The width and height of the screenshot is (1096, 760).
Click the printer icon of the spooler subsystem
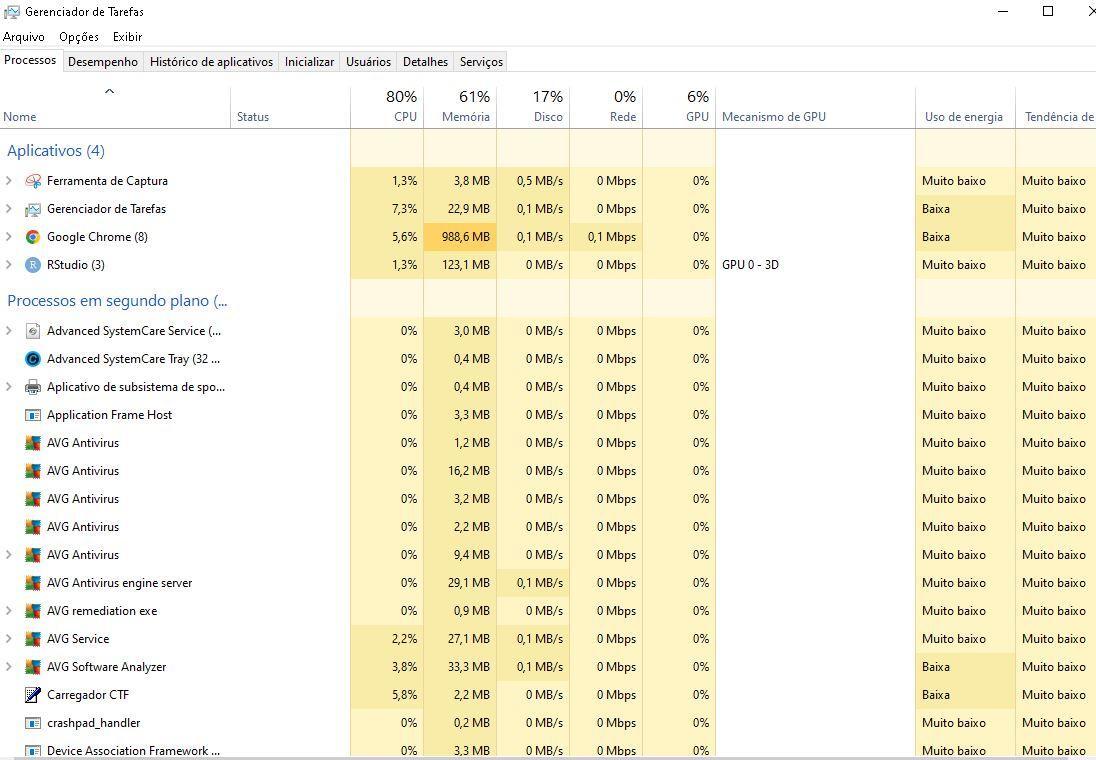(33, 387)
